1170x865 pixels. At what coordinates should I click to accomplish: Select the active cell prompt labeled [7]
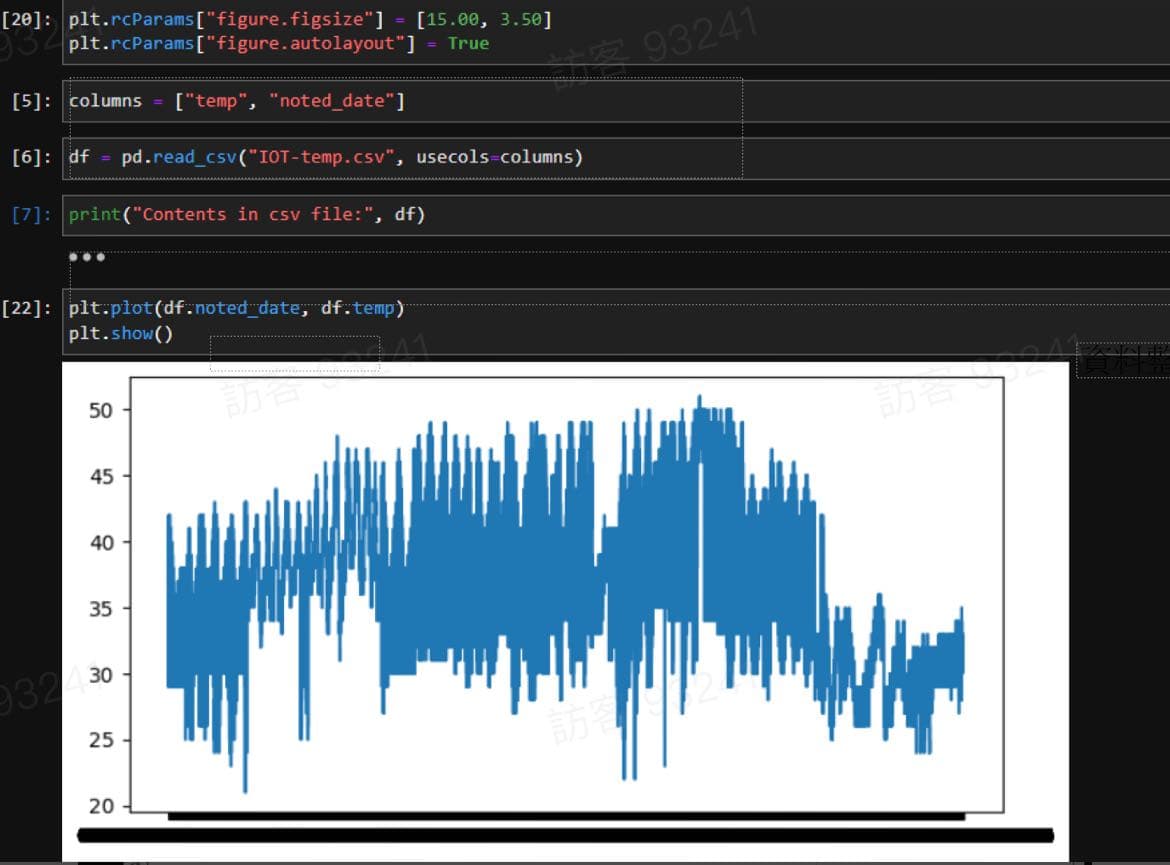(x=32, y=214)
